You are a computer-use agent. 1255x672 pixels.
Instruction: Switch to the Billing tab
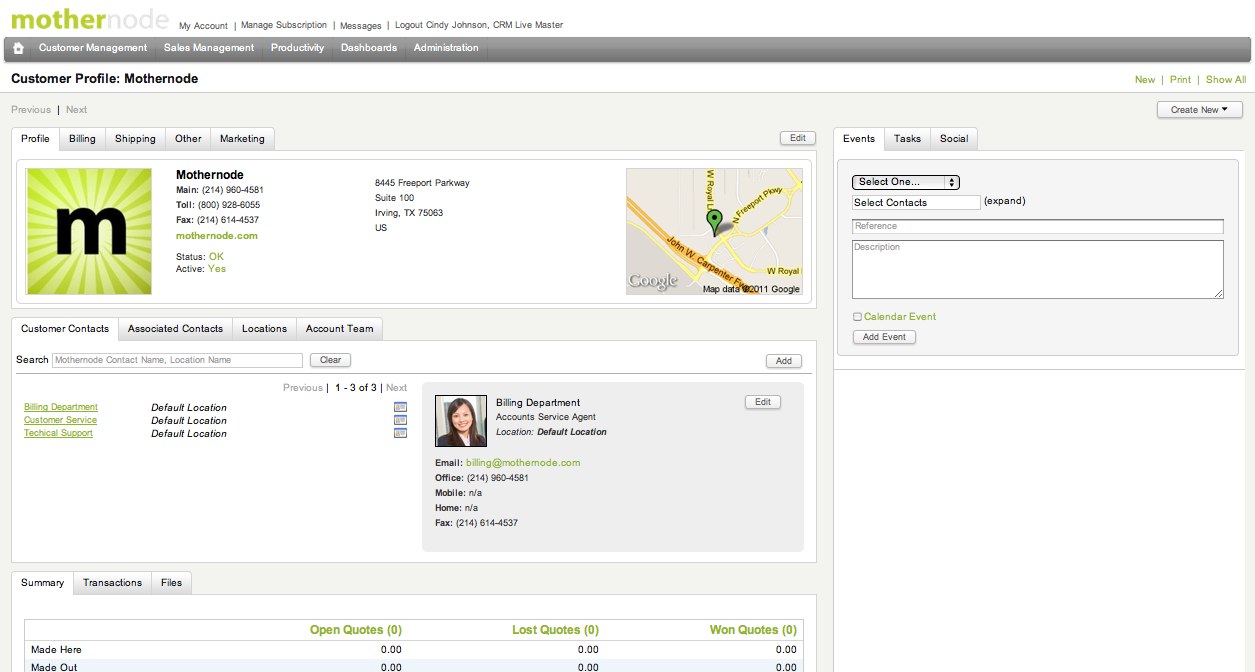pyautogui.click(x=82, y=139)
